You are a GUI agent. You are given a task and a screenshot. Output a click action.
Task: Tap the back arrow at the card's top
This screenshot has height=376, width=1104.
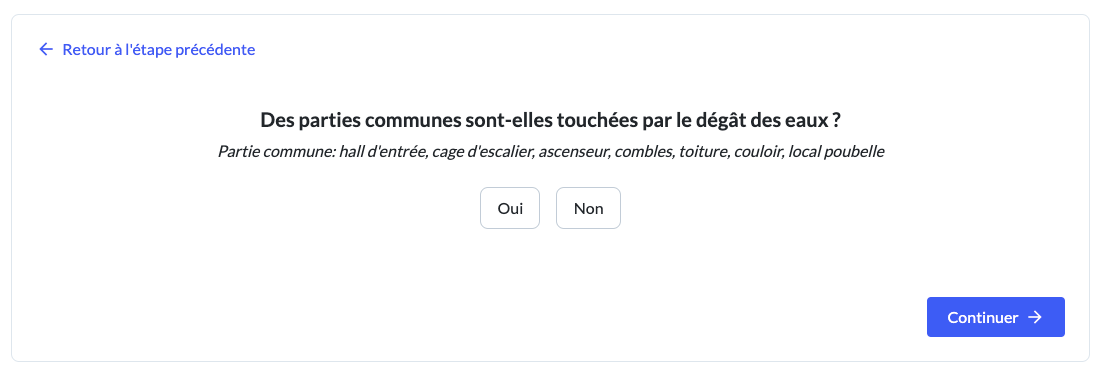point(46,49)
